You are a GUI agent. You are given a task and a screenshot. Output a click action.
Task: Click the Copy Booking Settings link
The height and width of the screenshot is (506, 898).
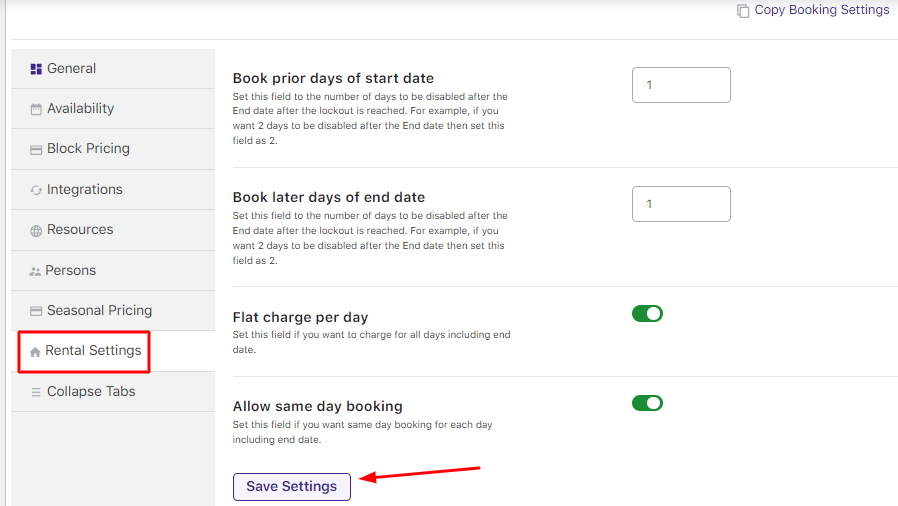(821, 10)
